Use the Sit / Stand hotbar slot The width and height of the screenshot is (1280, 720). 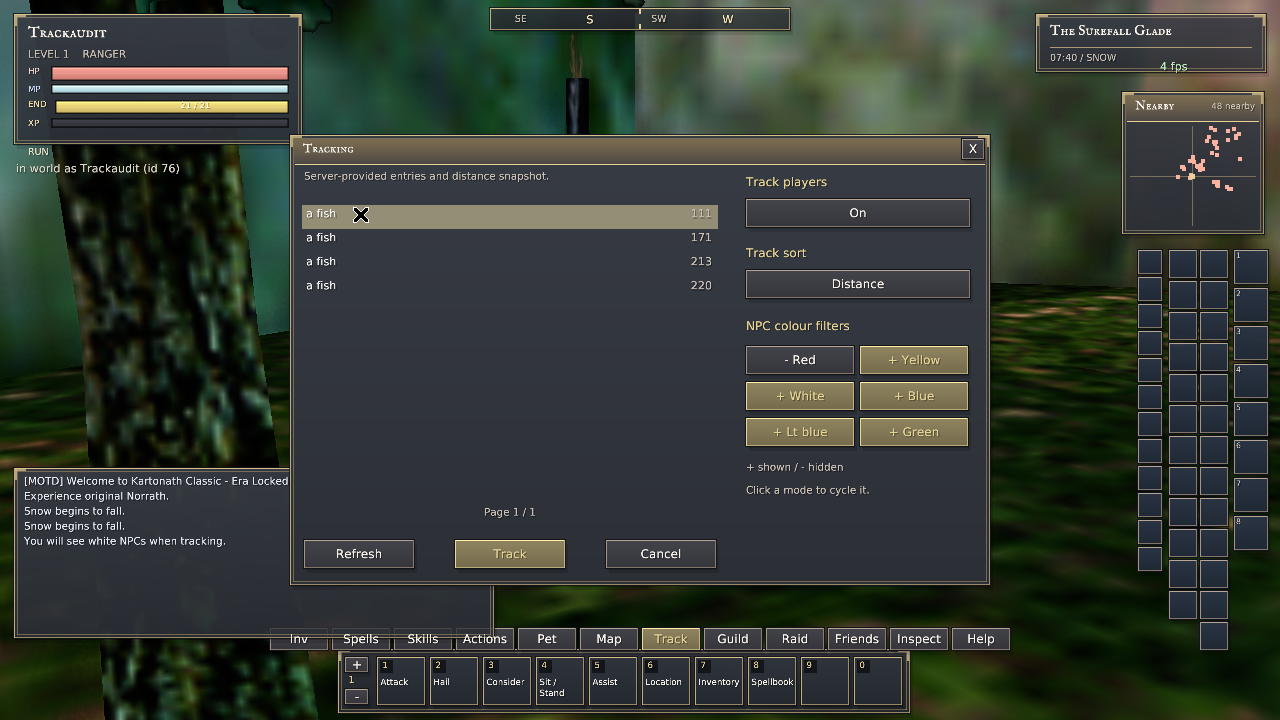[x=560, y=681]
